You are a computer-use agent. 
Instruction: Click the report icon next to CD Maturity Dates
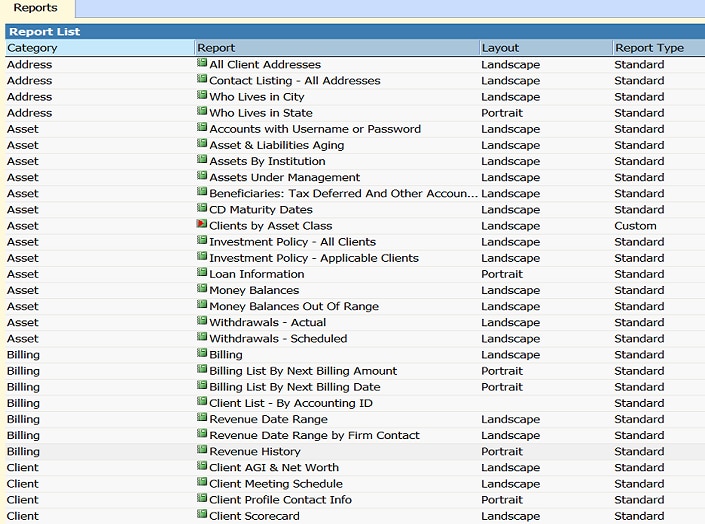pos(202,209)
